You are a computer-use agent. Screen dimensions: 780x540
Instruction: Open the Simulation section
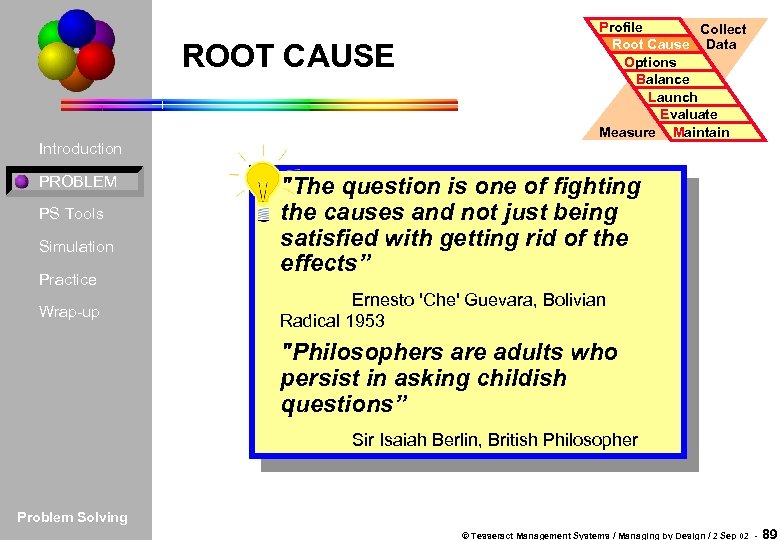(76, 247)
